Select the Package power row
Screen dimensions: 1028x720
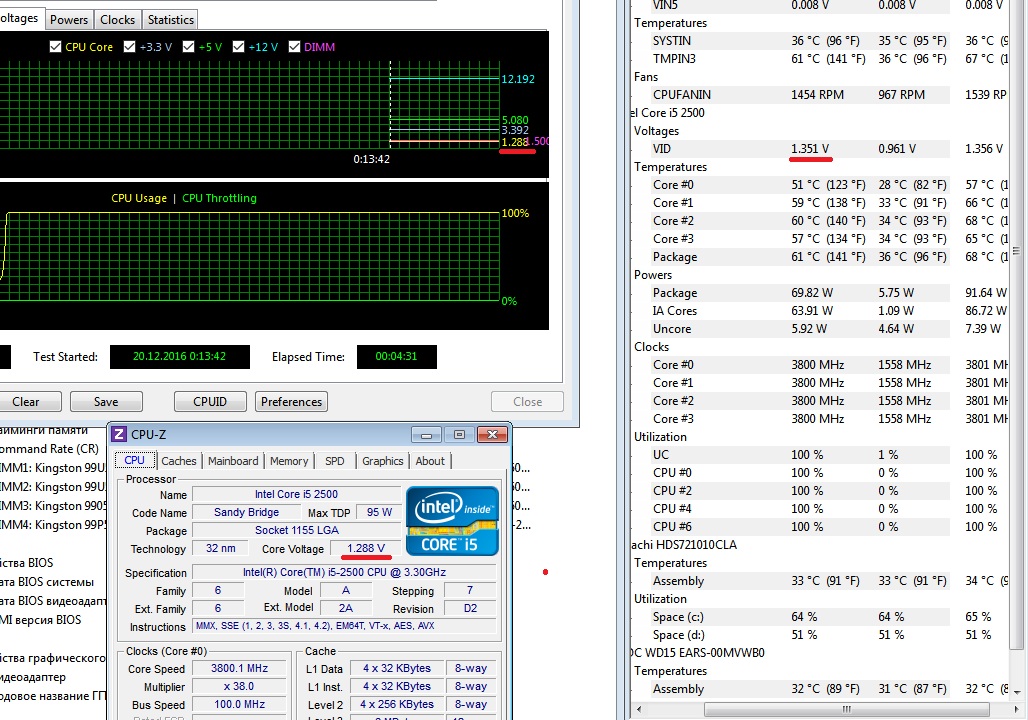[x=822, y=293]
